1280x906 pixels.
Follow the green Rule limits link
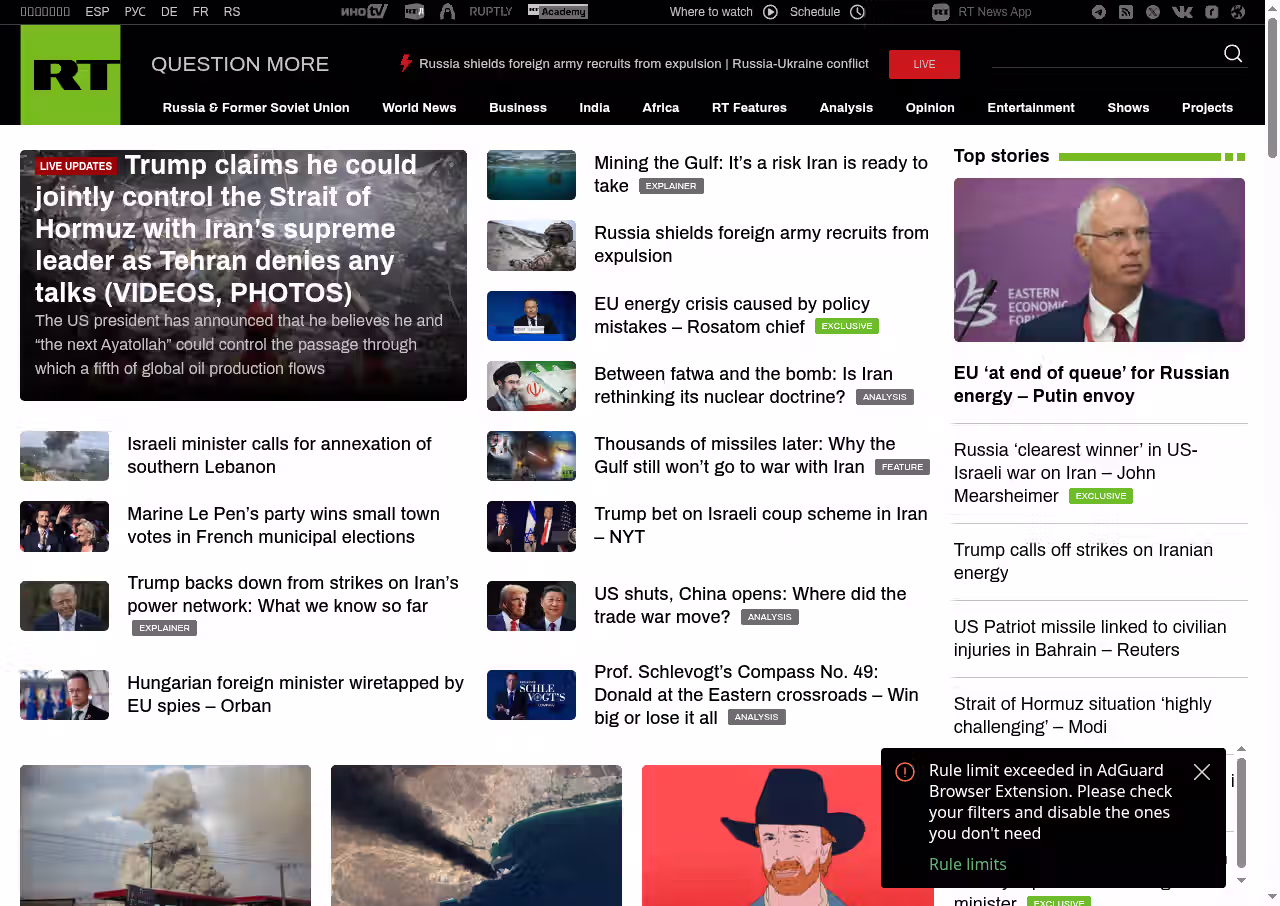pyautogui.click(x=967, y=864)
